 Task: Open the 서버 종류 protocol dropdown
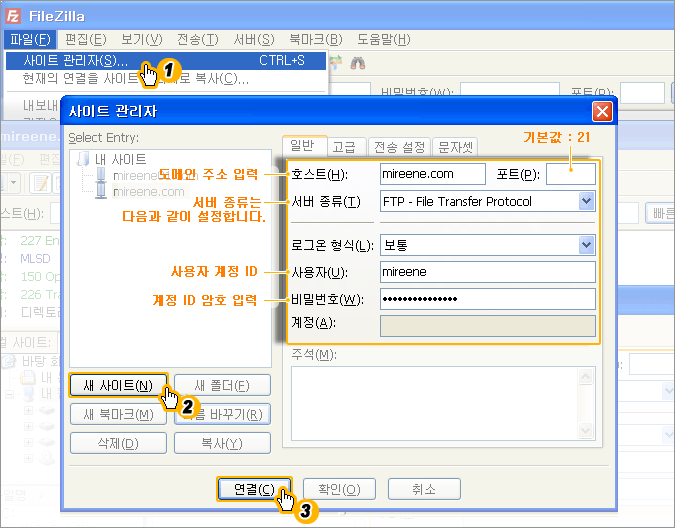coord(586,201)
